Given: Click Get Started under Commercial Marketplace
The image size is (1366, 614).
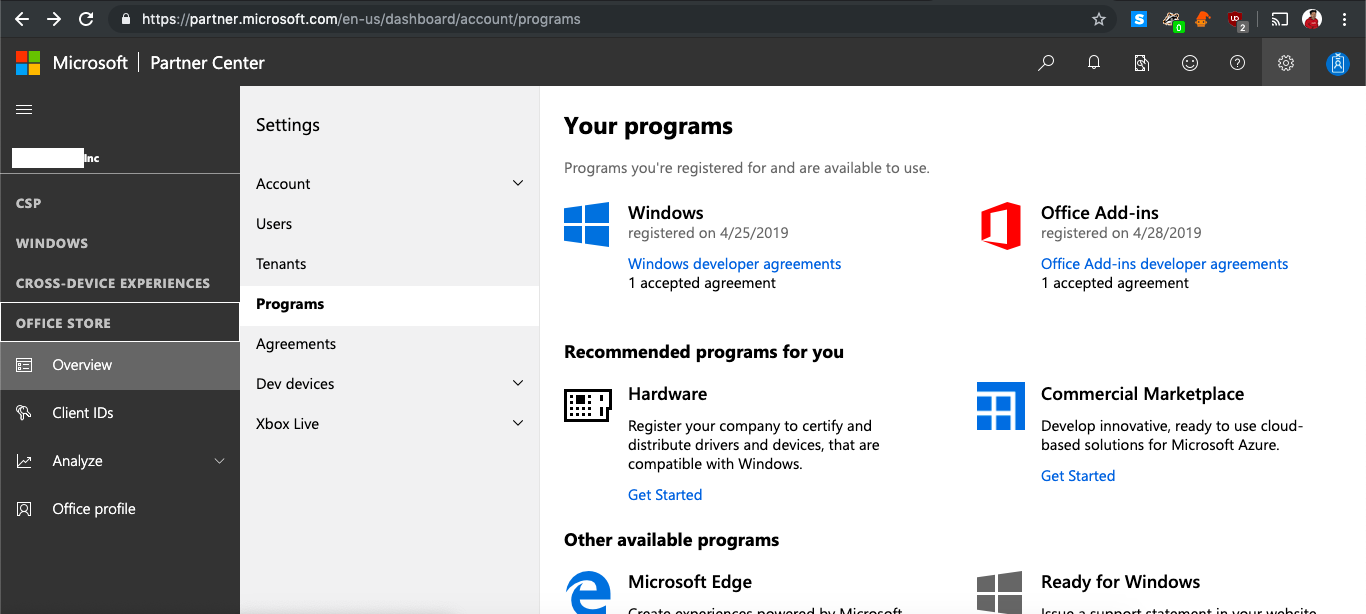Looking at the screenshot, I should coord(1078,476).
